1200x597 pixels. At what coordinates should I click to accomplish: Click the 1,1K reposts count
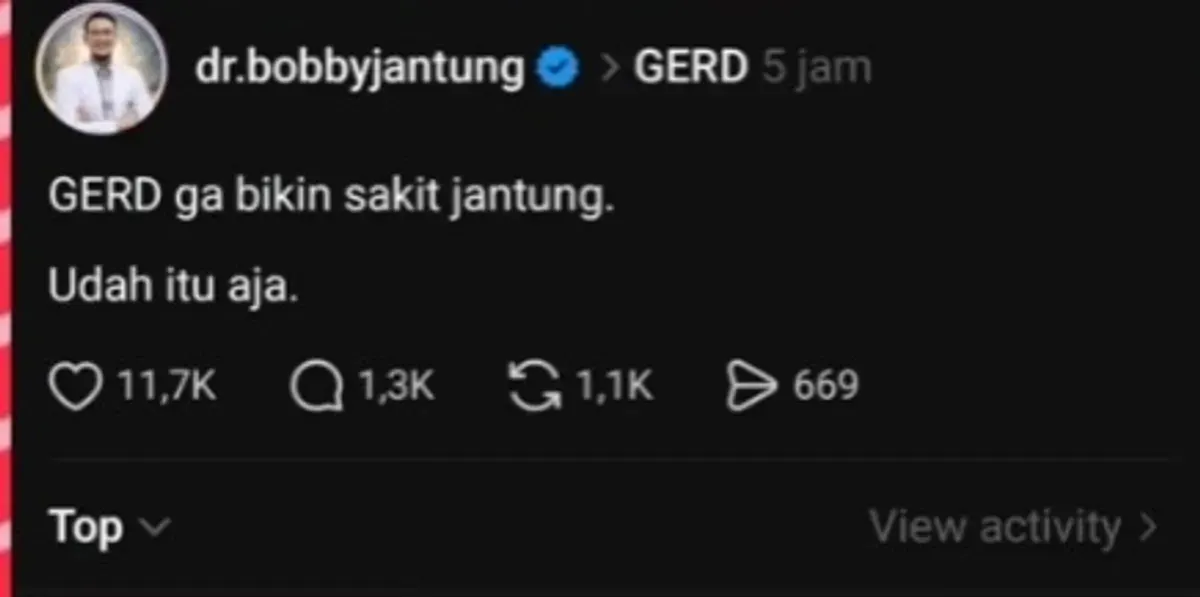614,386
